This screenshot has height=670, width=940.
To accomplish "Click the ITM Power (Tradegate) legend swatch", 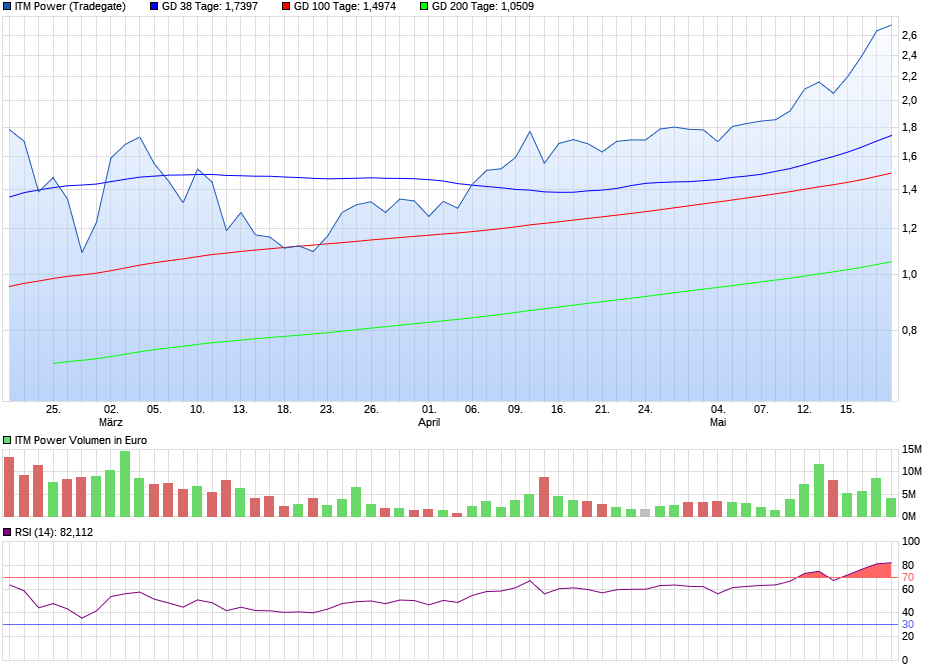I will click(7, 7).
